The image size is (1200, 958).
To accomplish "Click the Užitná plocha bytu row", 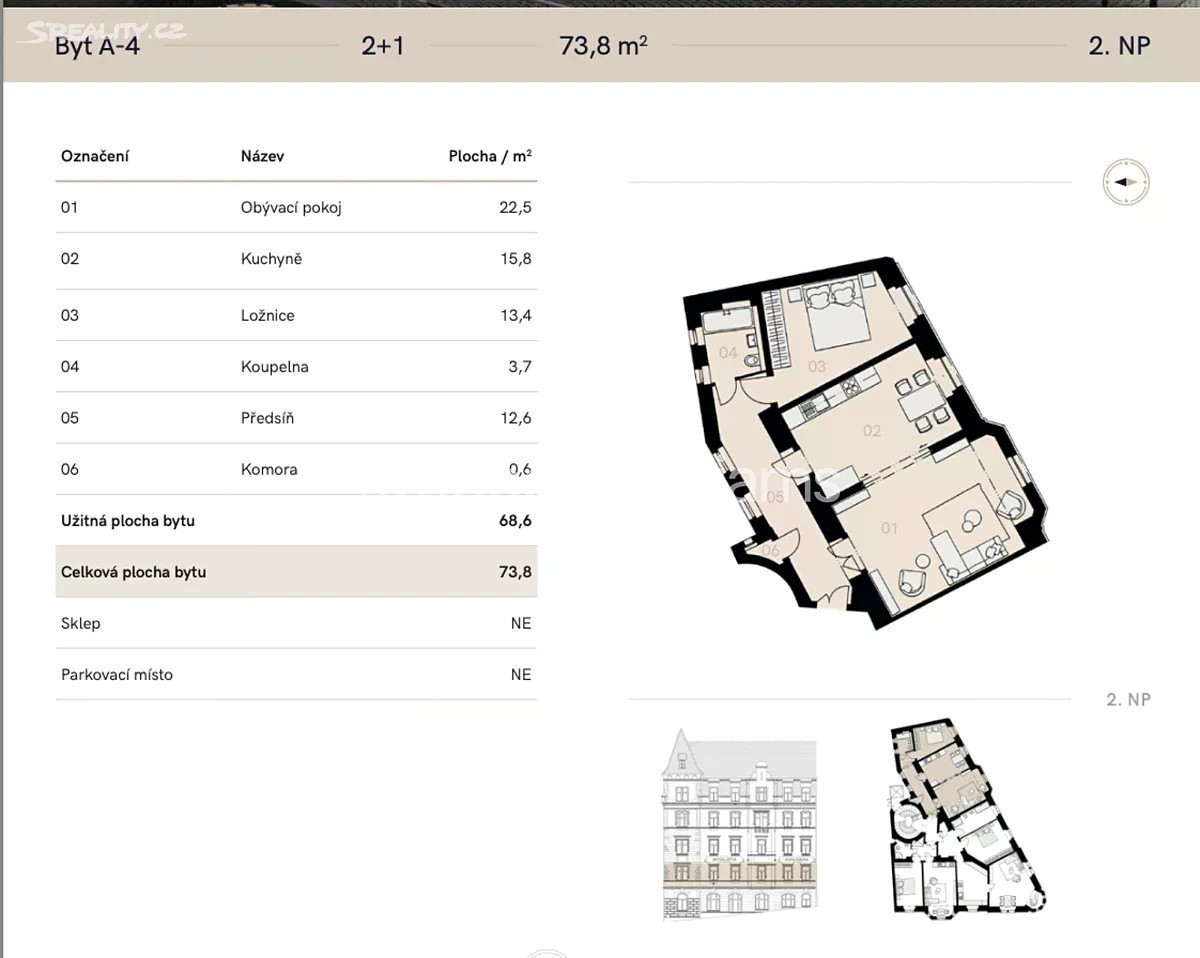I will tap(296, 521).
